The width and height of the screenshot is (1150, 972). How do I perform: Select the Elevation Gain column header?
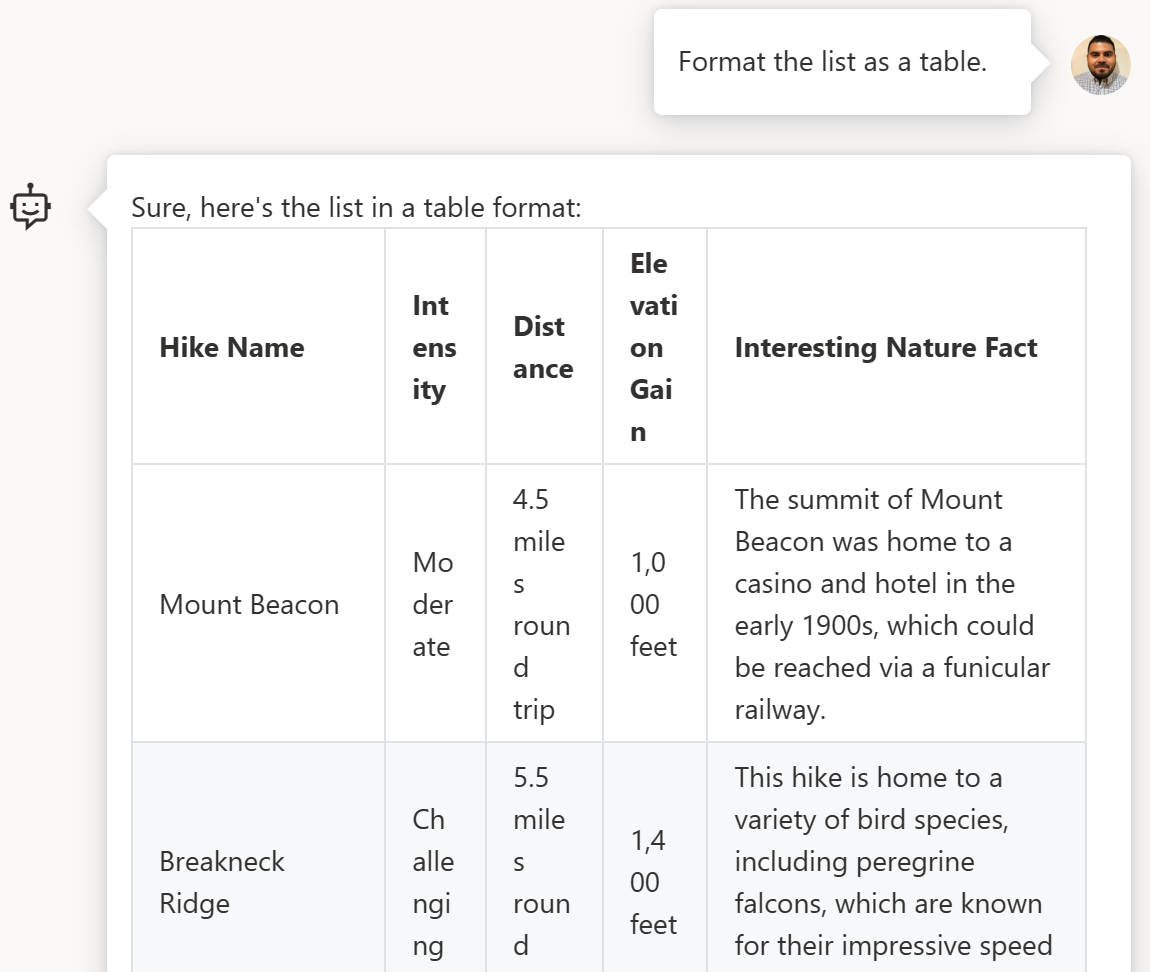pos(653,348)
